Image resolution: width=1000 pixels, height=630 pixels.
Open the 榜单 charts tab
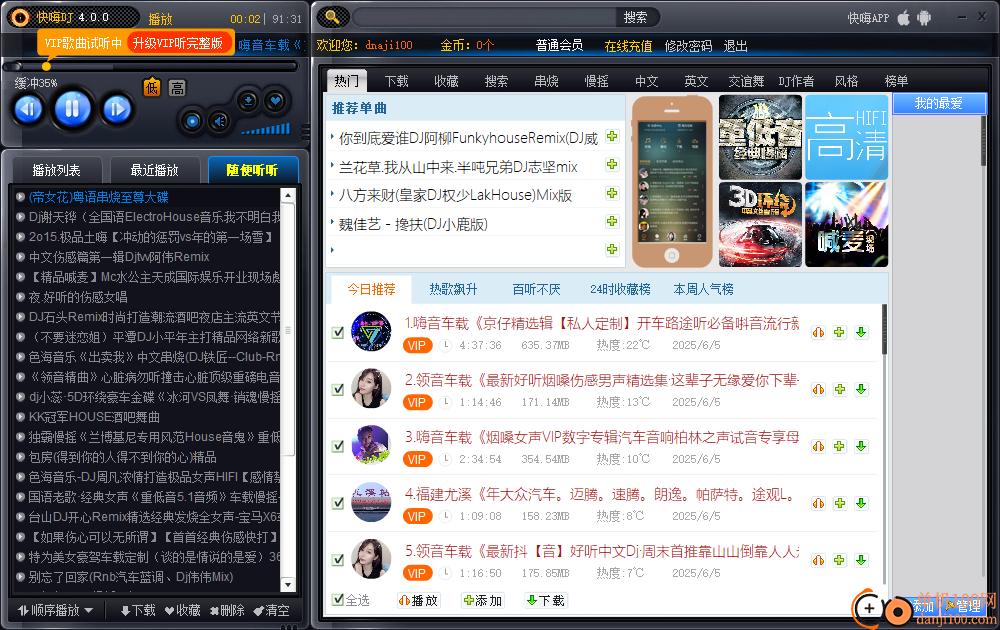[896, 81]
